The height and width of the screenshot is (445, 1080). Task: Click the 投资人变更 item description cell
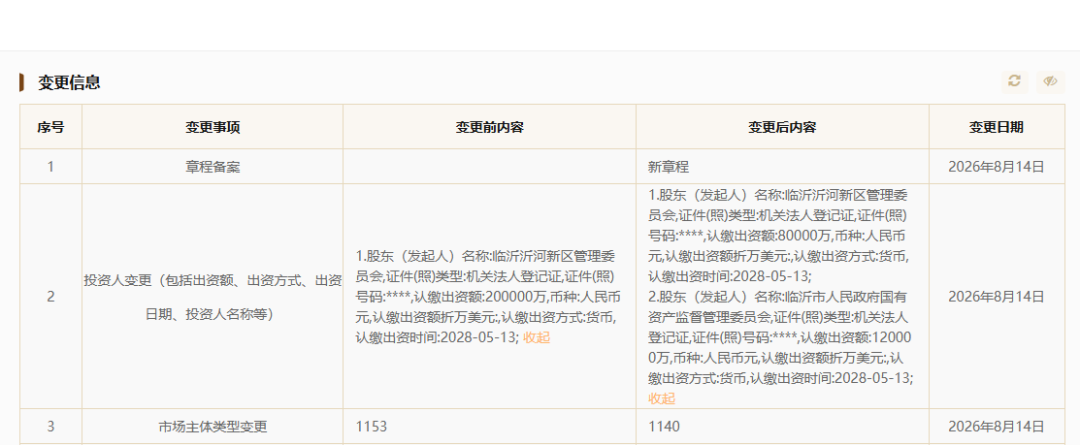213,297
